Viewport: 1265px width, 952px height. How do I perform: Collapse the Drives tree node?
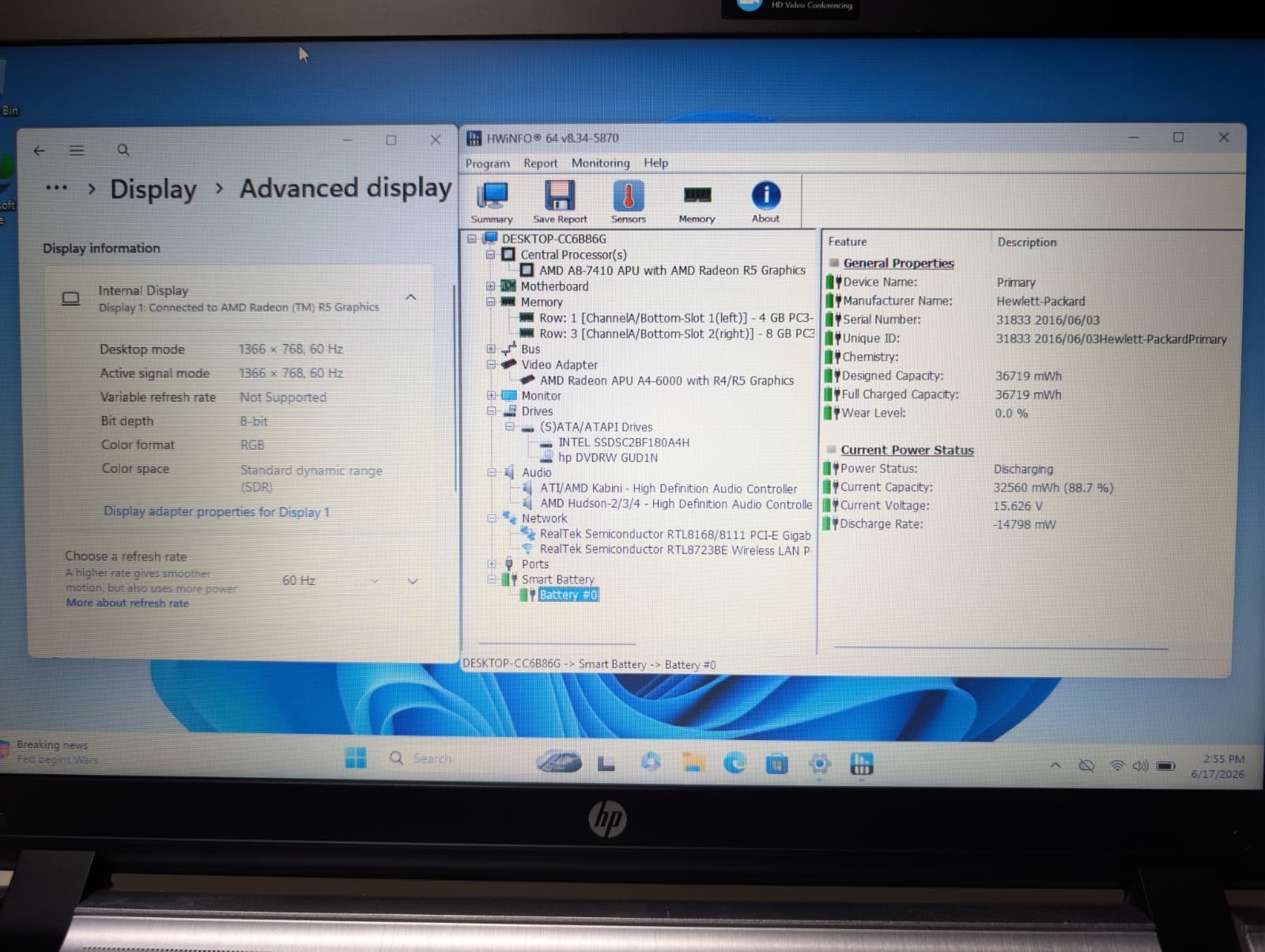click(491, 411)
